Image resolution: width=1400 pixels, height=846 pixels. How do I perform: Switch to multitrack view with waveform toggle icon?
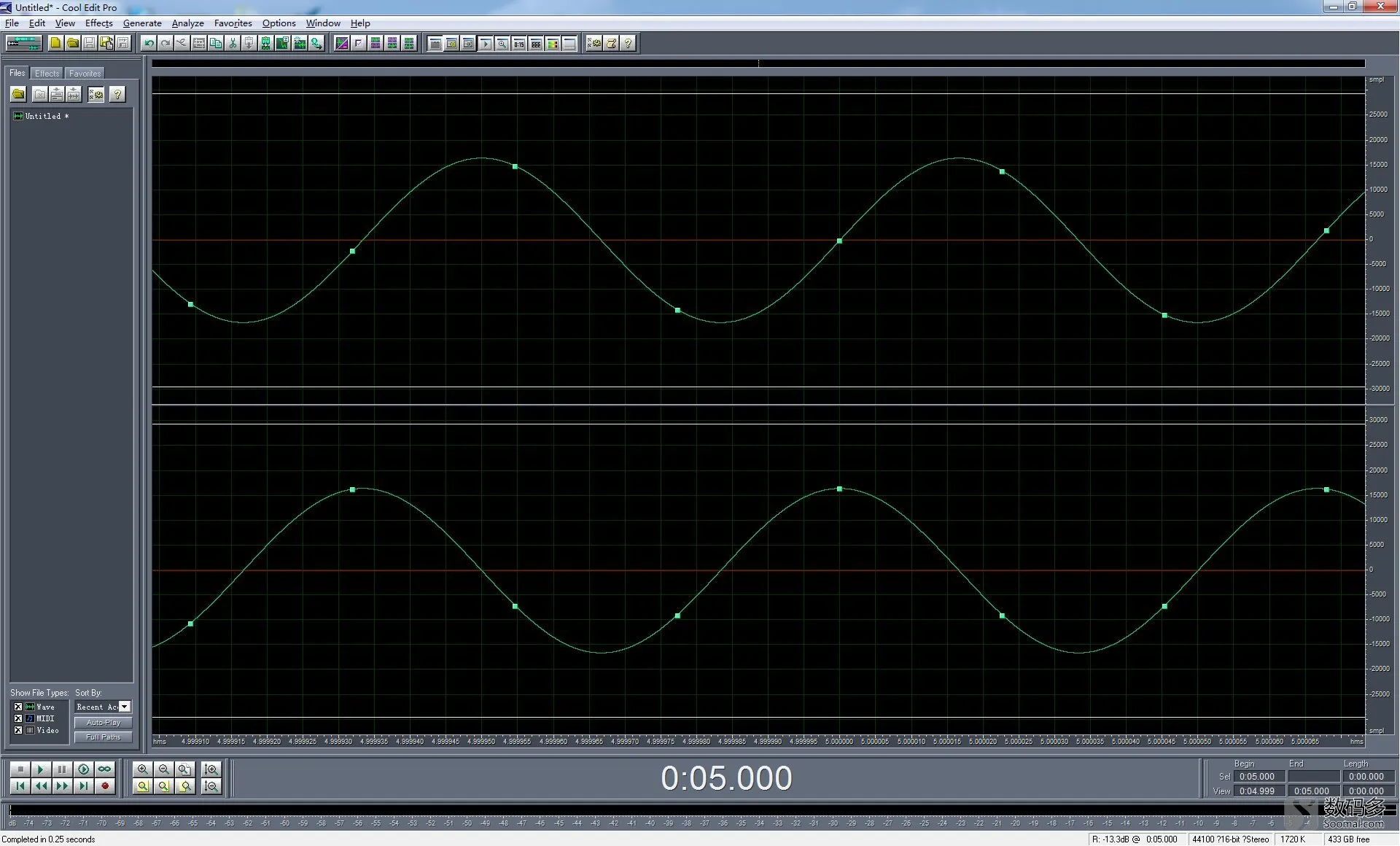click(x=24, y=43)
